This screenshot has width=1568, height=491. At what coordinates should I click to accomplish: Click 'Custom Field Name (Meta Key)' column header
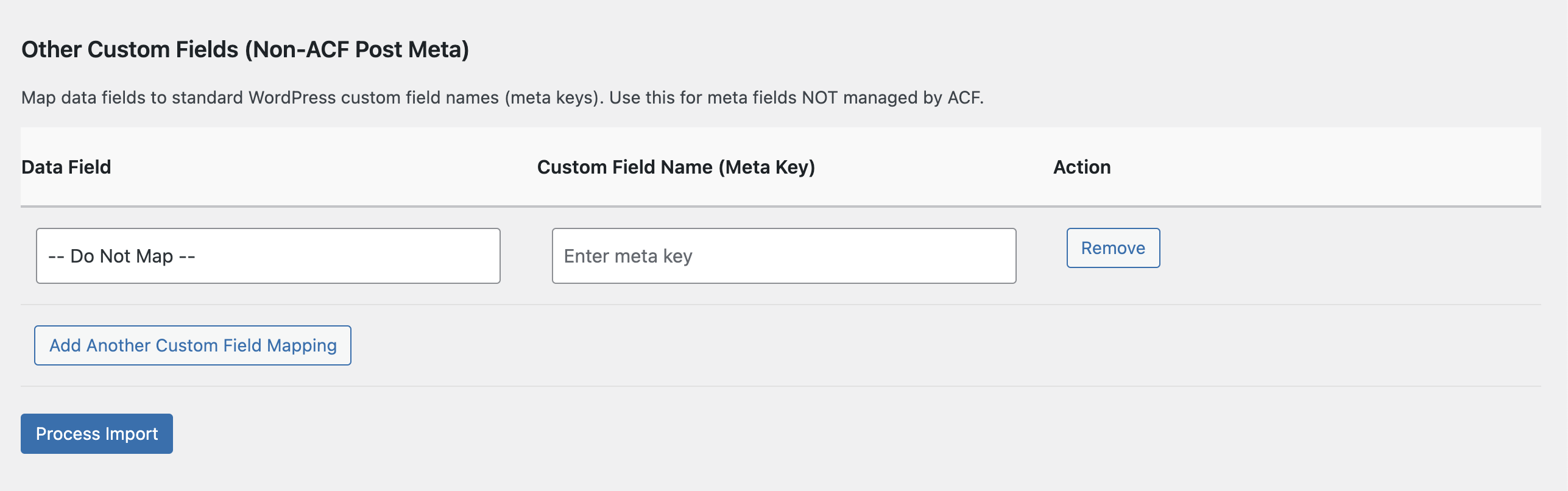point(676,167)
